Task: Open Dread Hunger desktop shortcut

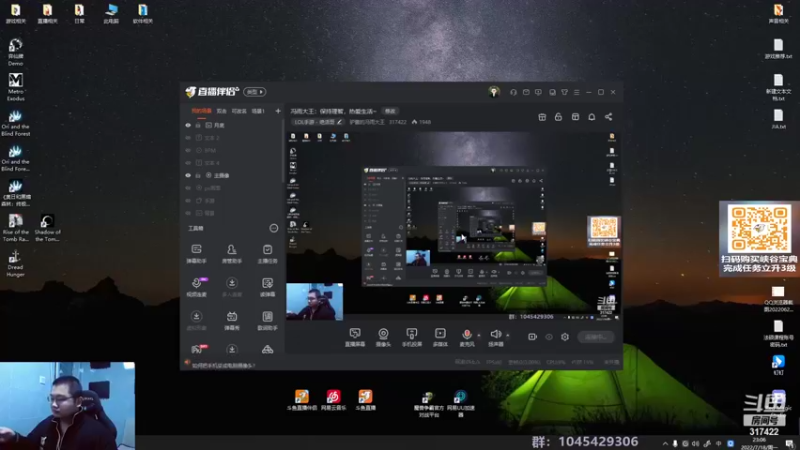Action: coord(15,264)
